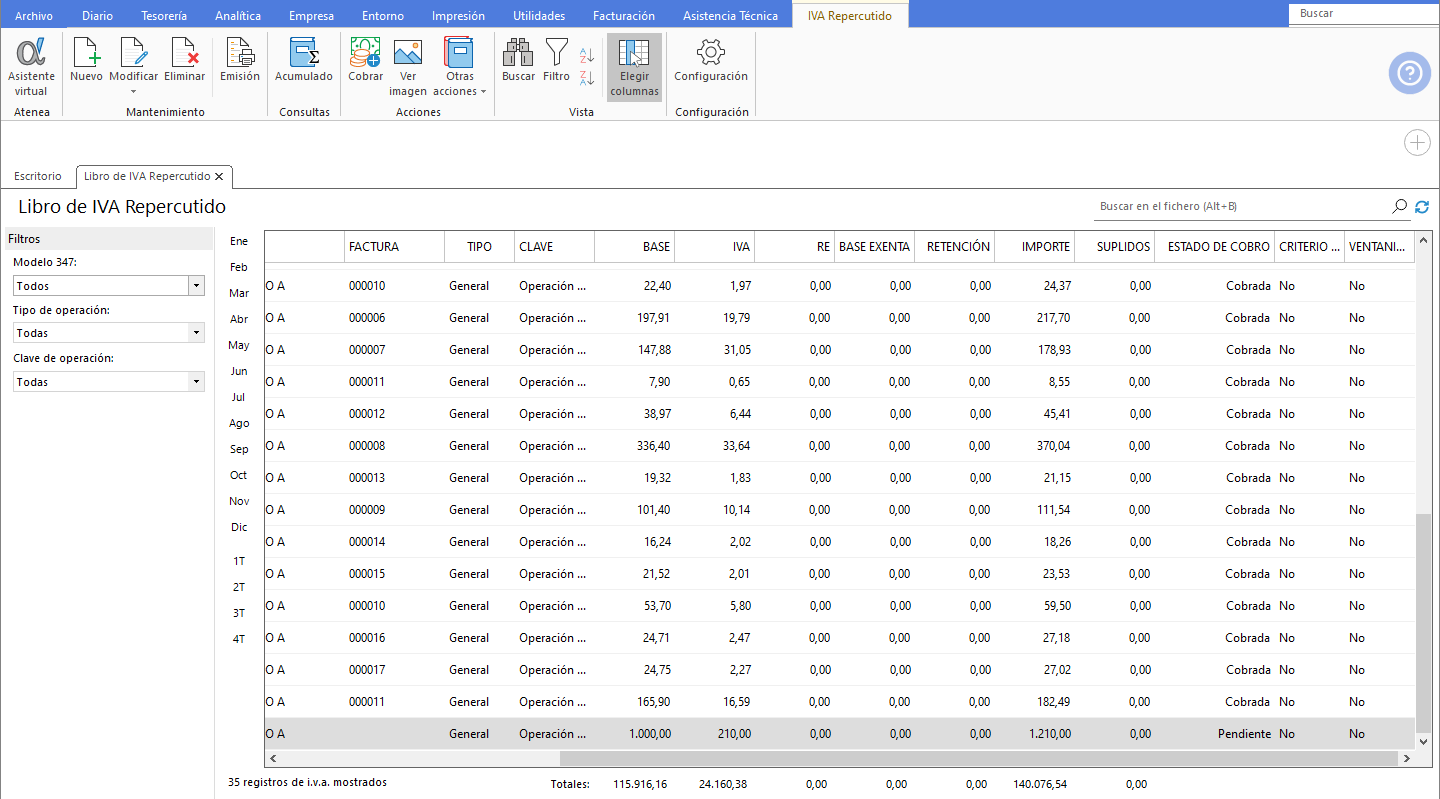1440x799 pixels.
Task: Sort by the FACTURA column header
Action: (394, 246)
